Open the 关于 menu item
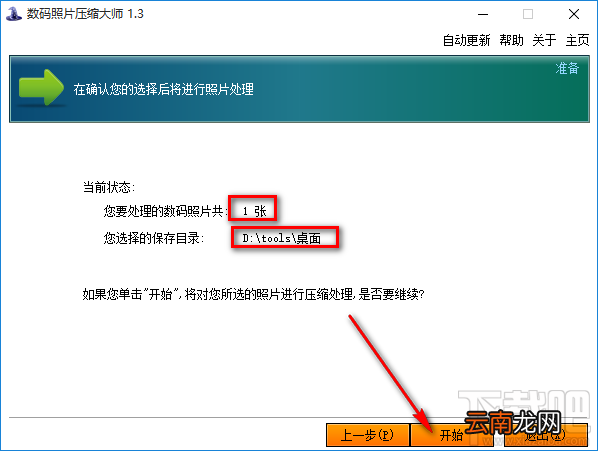Screen dimensions: 598x451 coord(545,40)
